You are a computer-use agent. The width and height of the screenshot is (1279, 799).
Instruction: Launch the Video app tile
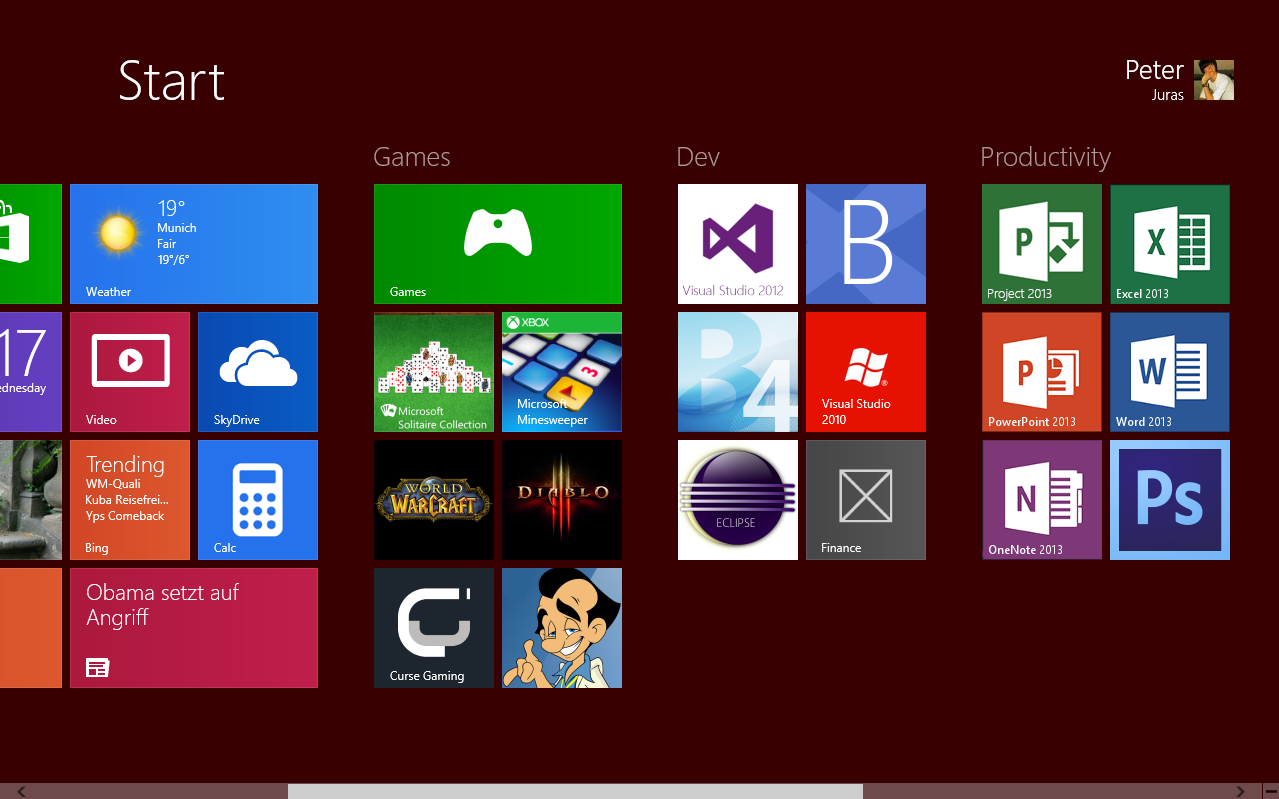[130, 372]
